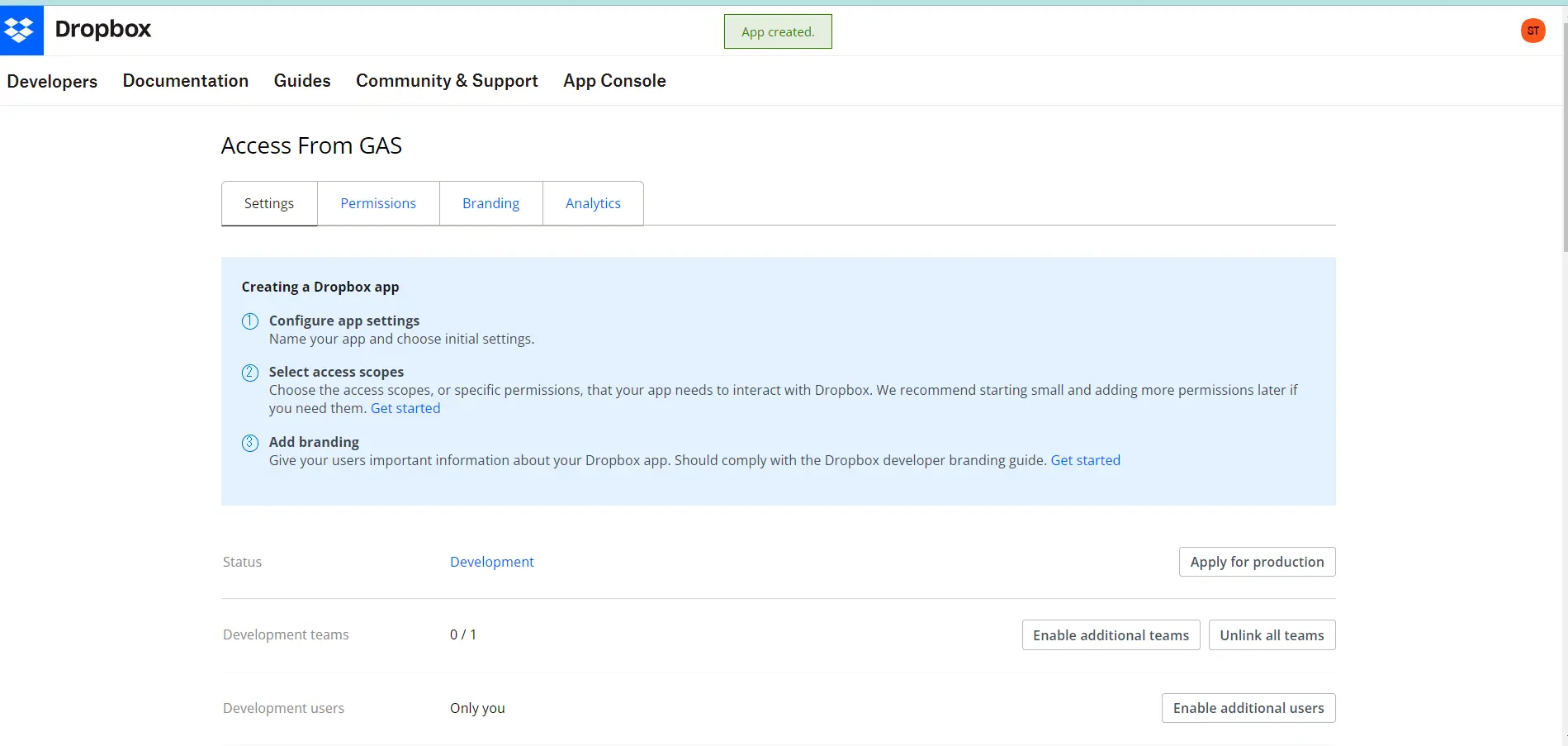Image resolution: width=1568 pixels, height=746 pixels.
Task: Click the step 2 circle icon
Action: [249, 373]
